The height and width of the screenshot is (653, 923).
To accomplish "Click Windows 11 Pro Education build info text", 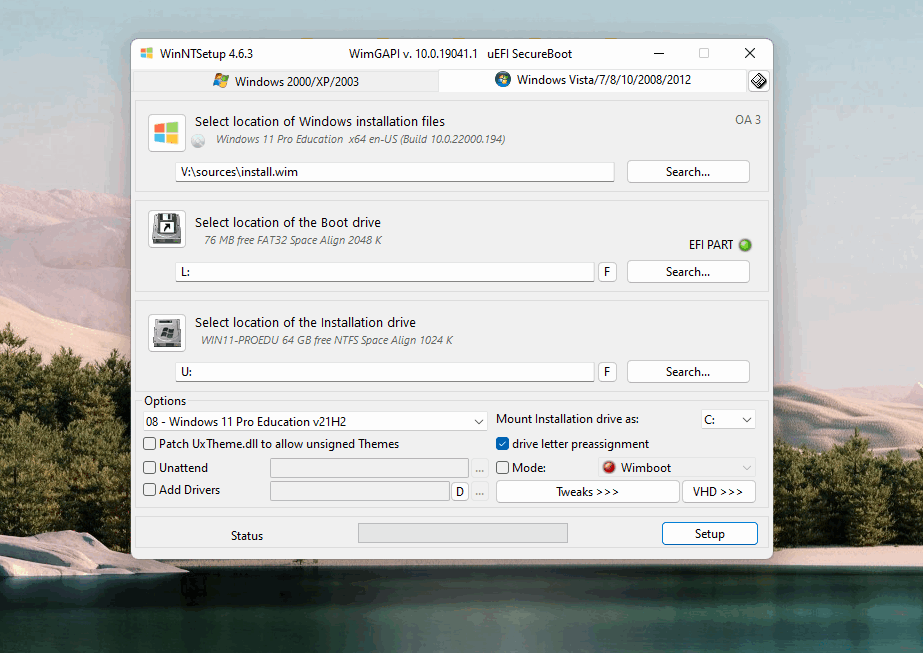I will pos(360,140).
